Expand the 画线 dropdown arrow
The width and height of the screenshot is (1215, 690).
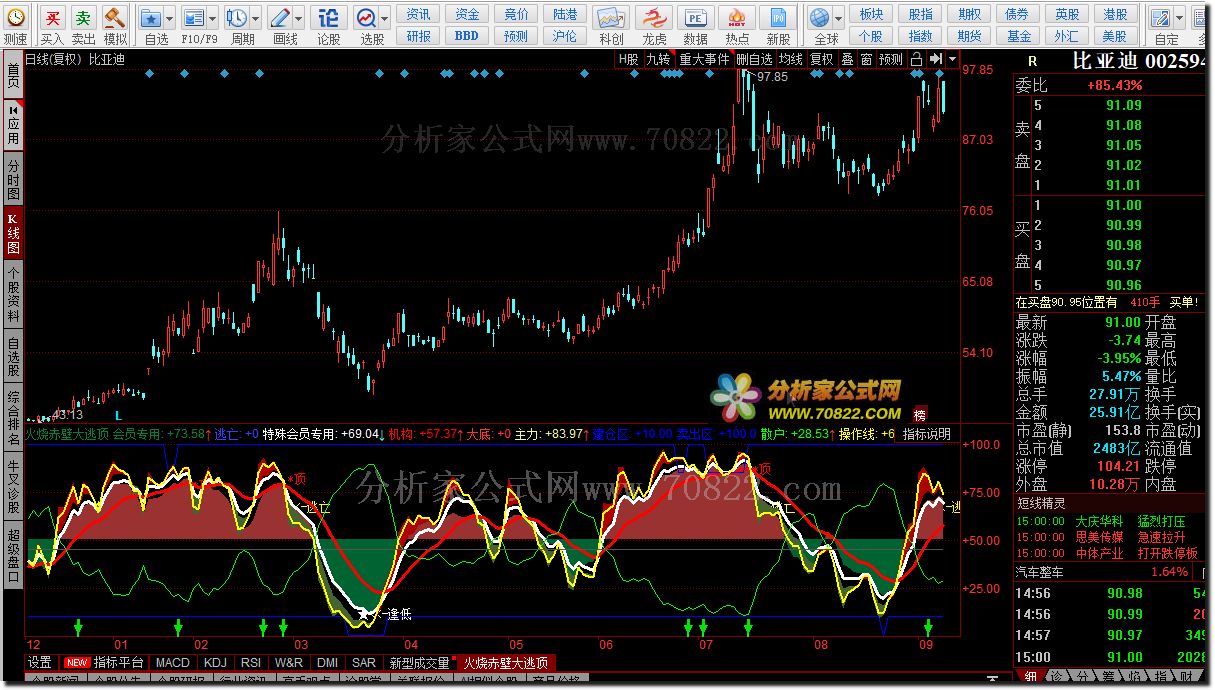[x=299, y=18]
